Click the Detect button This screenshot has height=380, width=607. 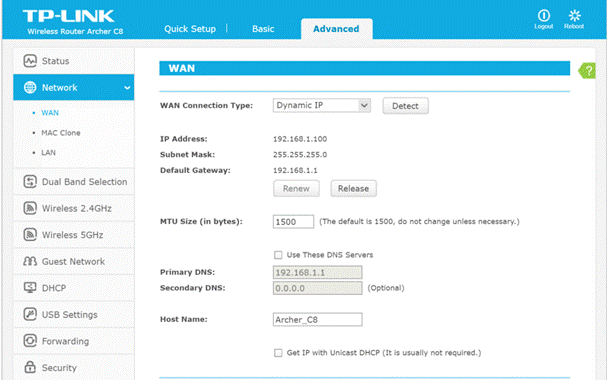[x=405, y=106]
